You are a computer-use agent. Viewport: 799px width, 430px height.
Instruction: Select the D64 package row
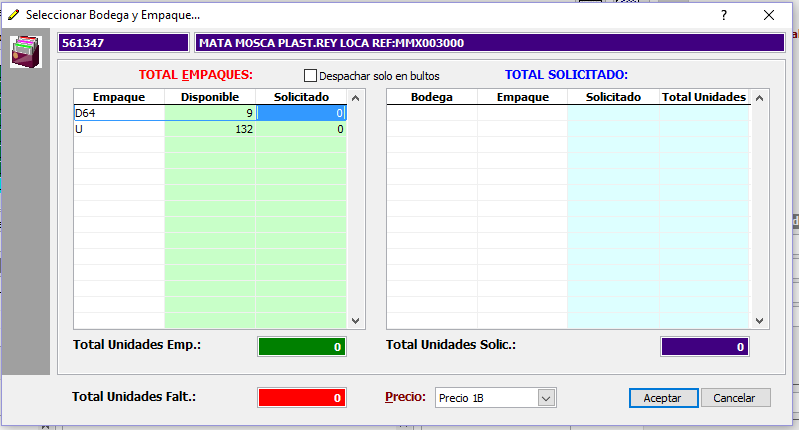pos(119,114)
